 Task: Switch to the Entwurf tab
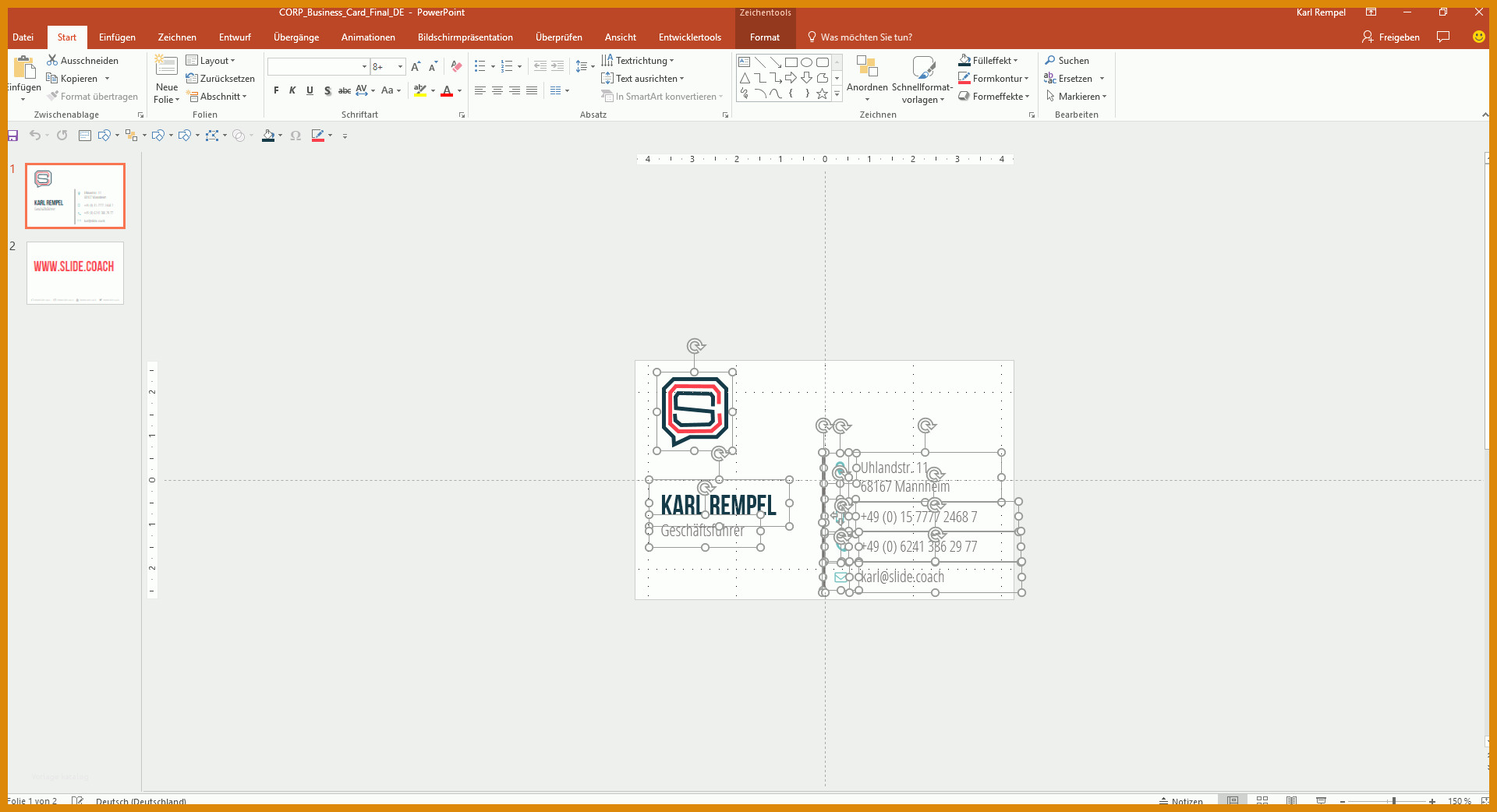pyautogui.click(x=235, y=37)
